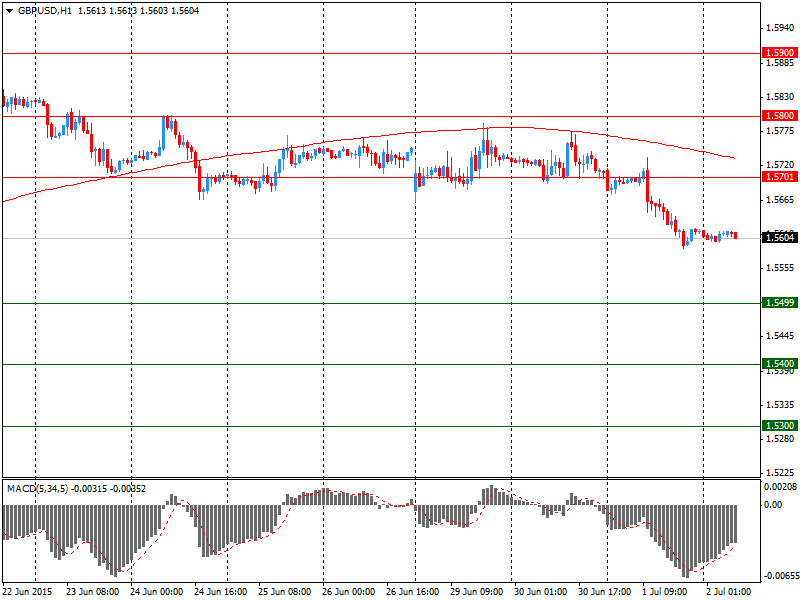Screen dimensions: 800x600
Task: Select the 1.5800 red resistance level label
Action: [779, 116]
